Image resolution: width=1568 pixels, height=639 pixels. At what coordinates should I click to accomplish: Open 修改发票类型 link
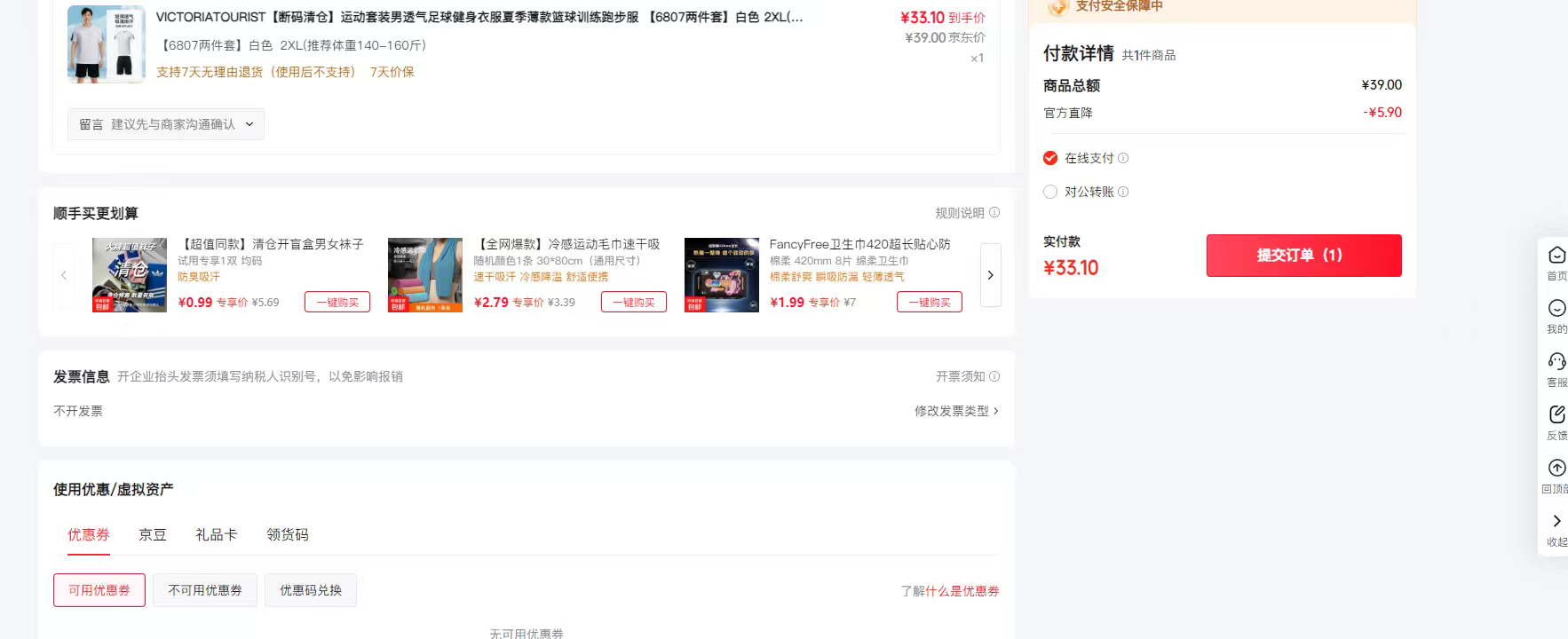955,411
